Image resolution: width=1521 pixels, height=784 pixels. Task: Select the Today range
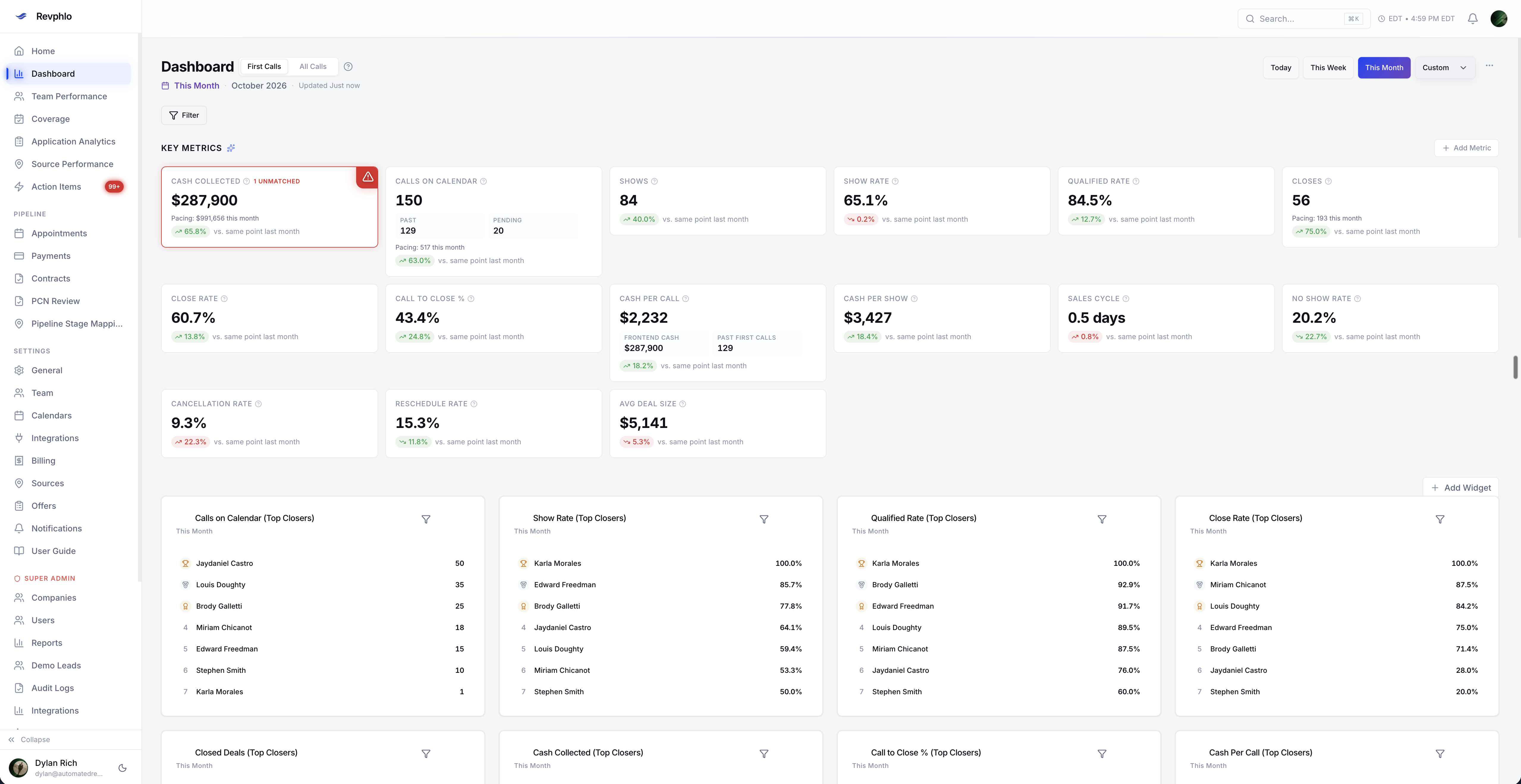[x=1281, y=68]
